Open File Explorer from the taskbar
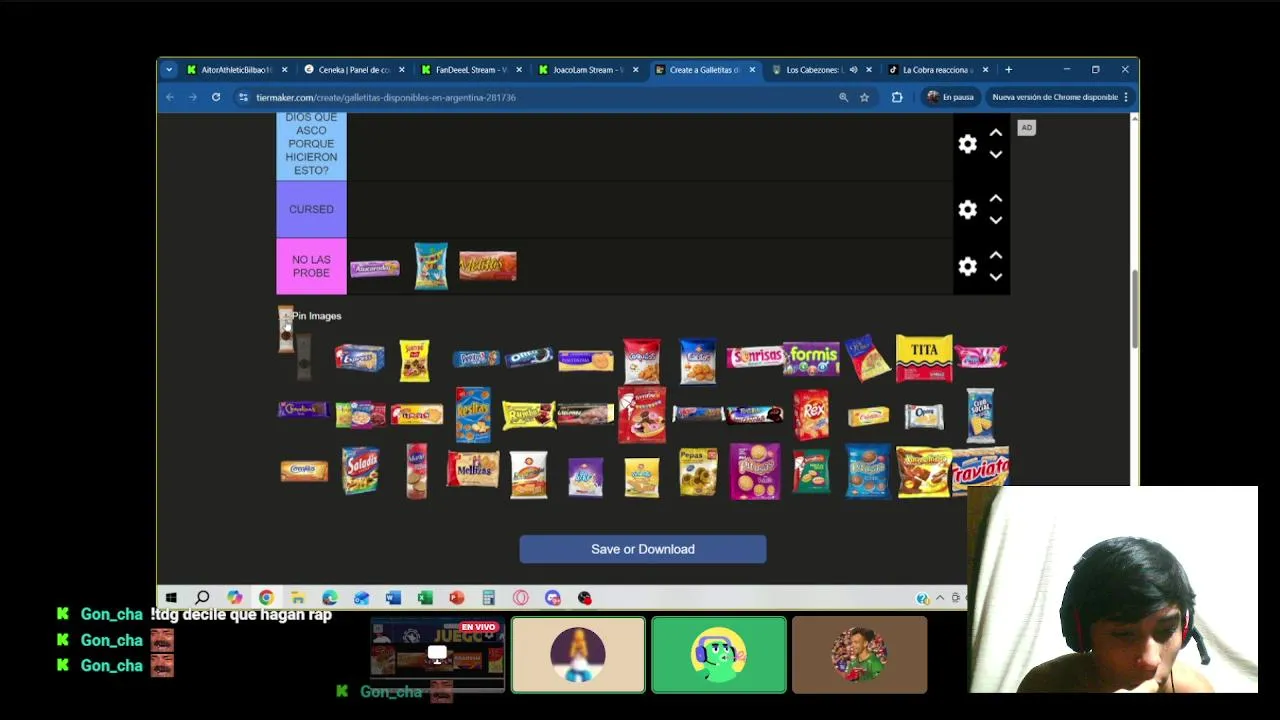Image resolution: width=1280 pixels, height=720 pixels. point(298,598)
